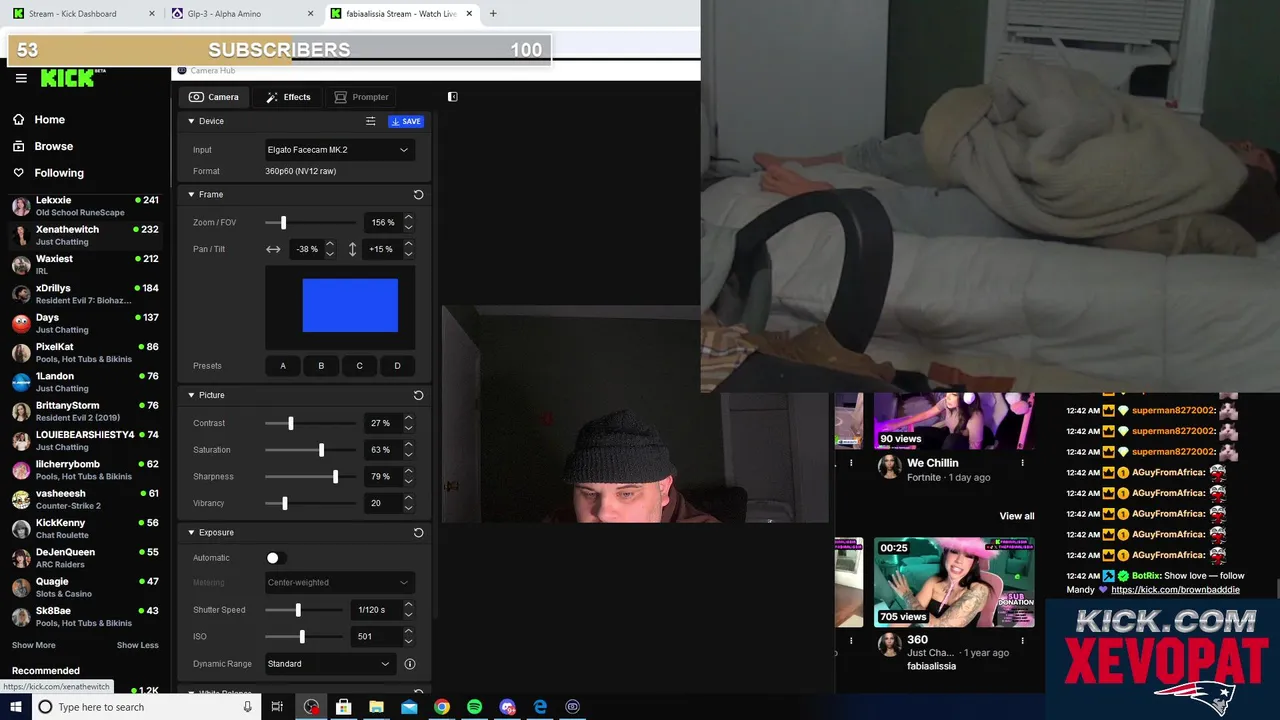Screen dimensions: 1280x720
Task: Click the blue pan/tilt frame rectangle
Action: point(350,305)
